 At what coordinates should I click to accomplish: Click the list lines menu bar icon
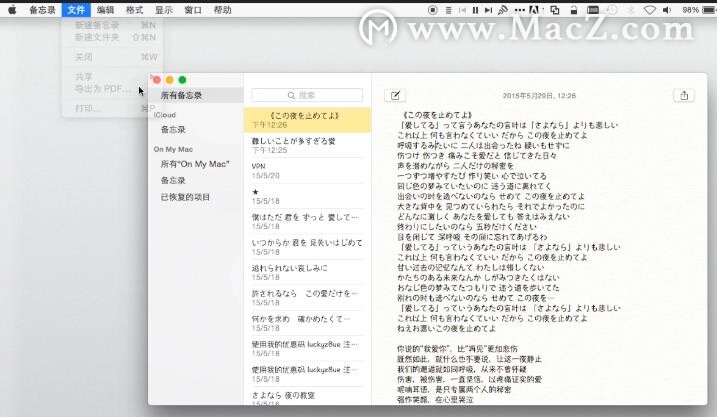pos(449,10)
